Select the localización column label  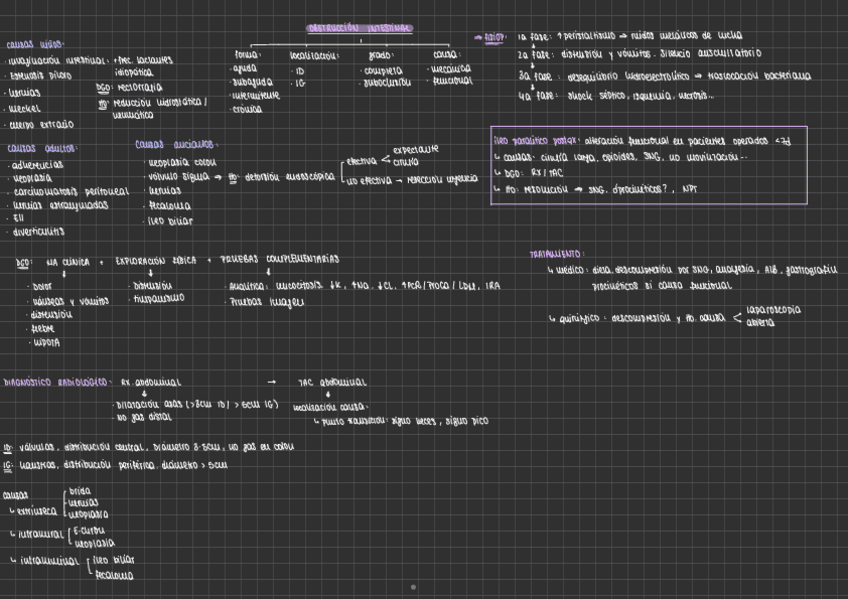pos(312,55)
